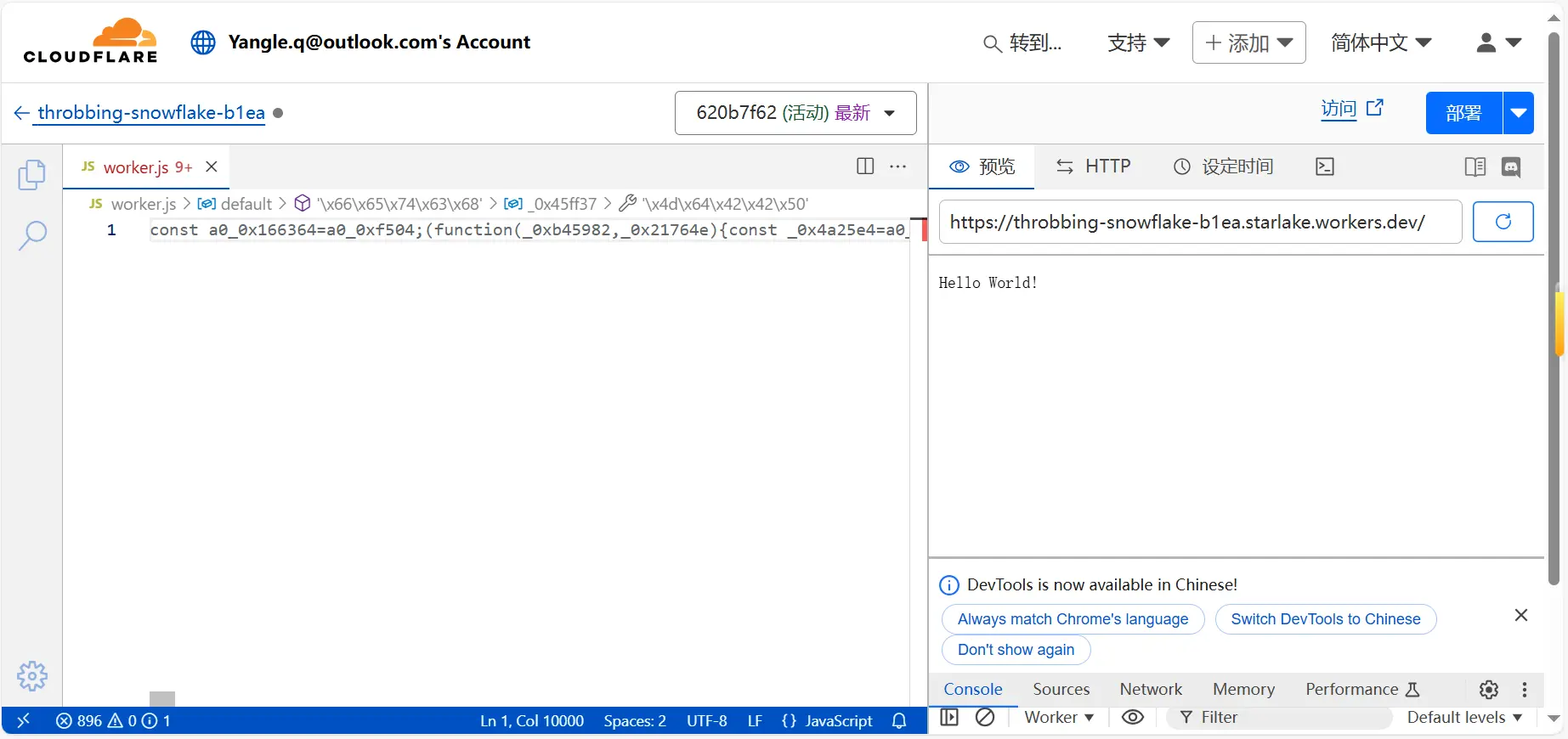
Task: Open the editor more actions ellipsis
Action: coord(898,166)
